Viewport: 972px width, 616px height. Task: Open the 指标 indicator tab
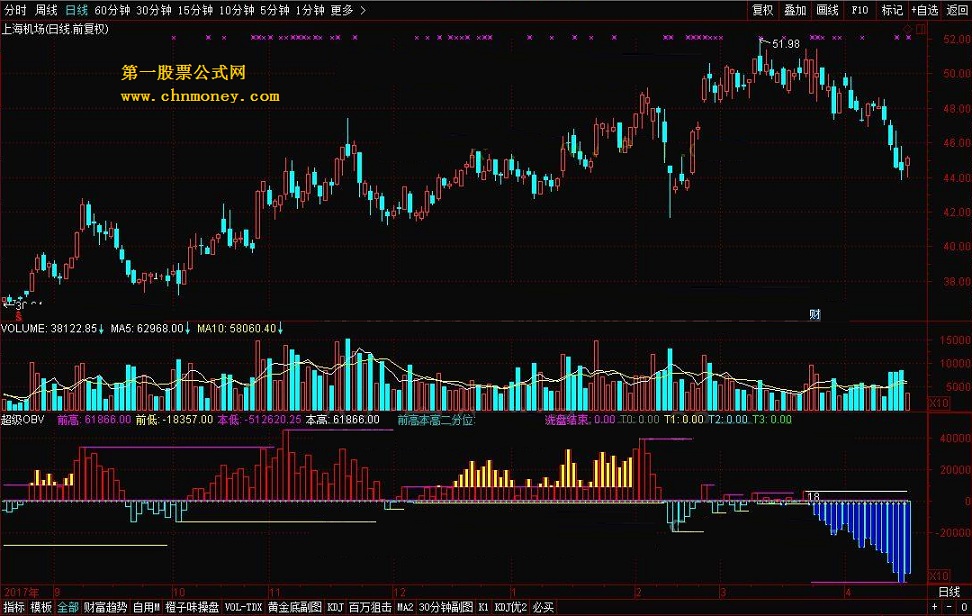[x=15, y=607]
